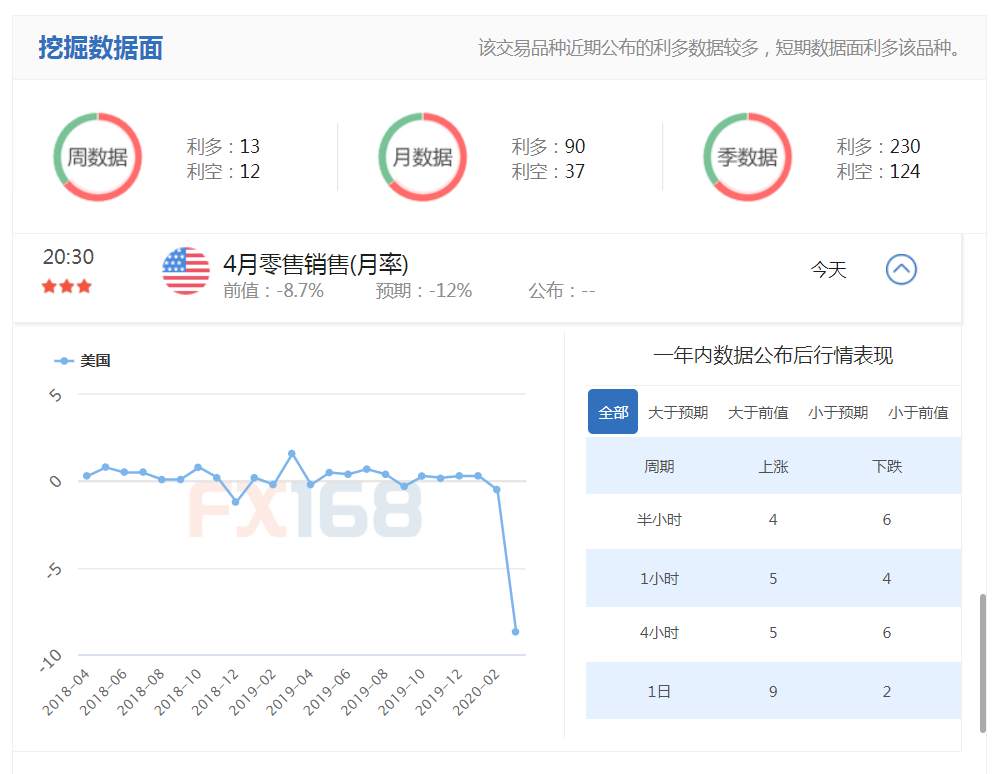The image size is (1002, 774).
Task: Click the 4月零售销售(月率) title
Action: [x=316, y=264]
